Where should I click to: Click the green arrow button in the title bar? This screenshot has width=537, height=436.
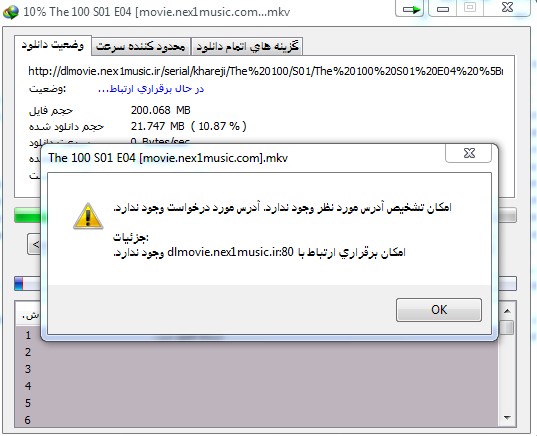coord(410,8)
